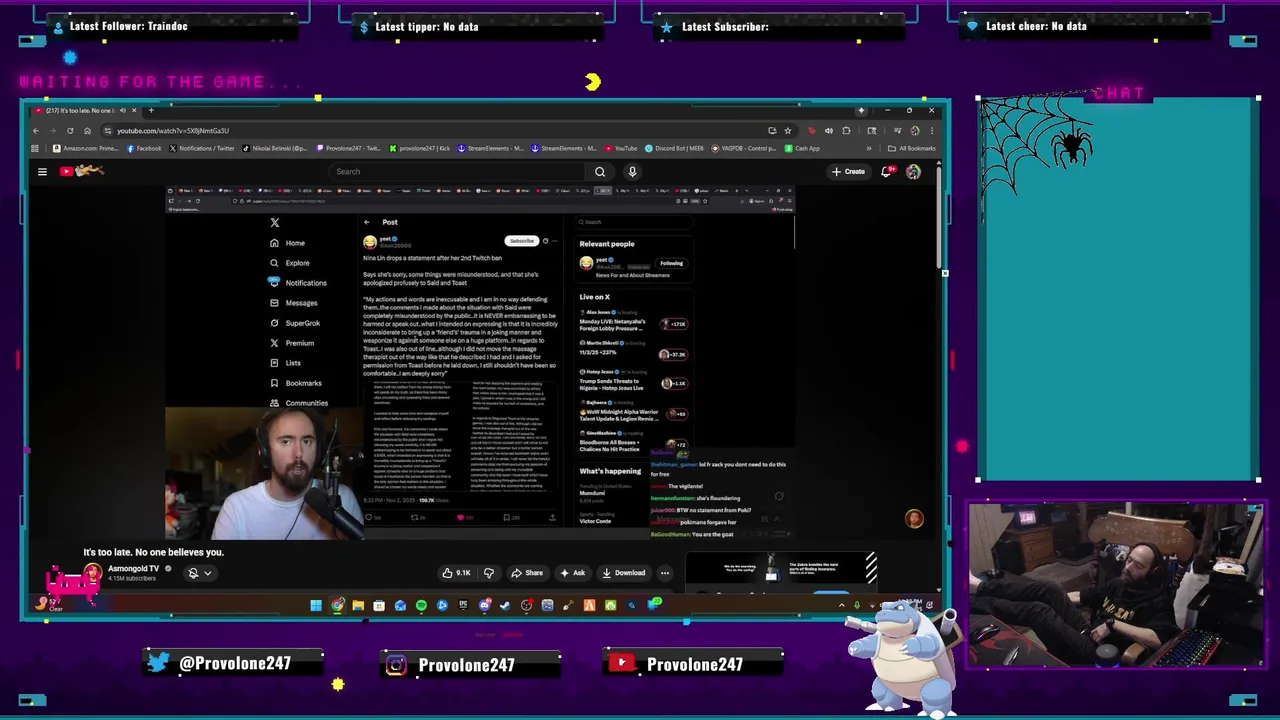Image resolution: width=1280 pixels, height=720 pixels.
Task: Open the provolone247 | Kick bookmark
Action: (420, 148)
